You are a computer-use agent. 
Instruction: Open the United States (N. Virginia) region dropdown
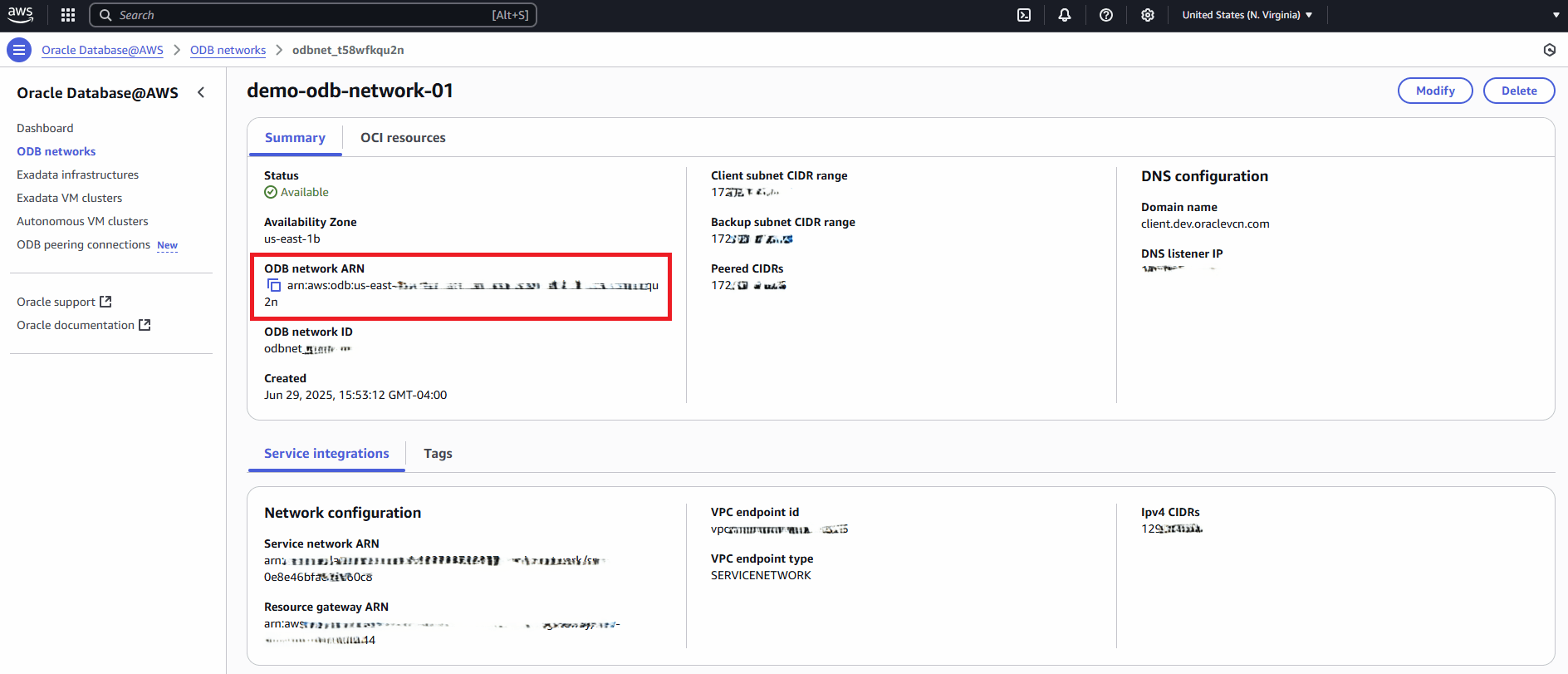[1247, 15]
